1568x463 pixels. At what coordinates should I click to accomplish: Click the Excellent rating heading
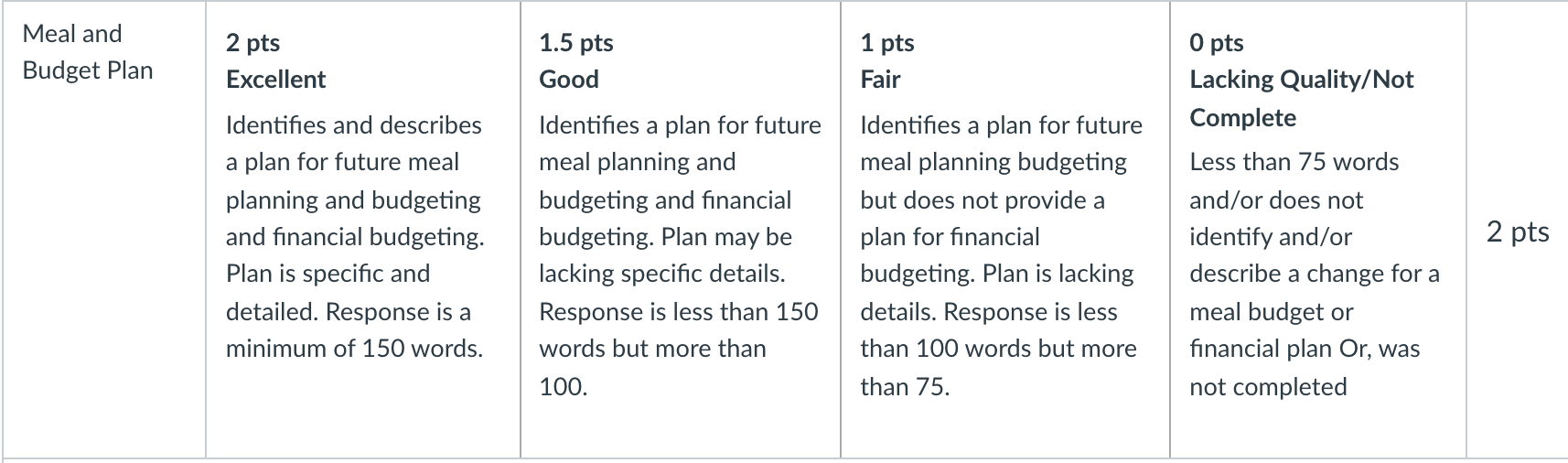[275, 80]
